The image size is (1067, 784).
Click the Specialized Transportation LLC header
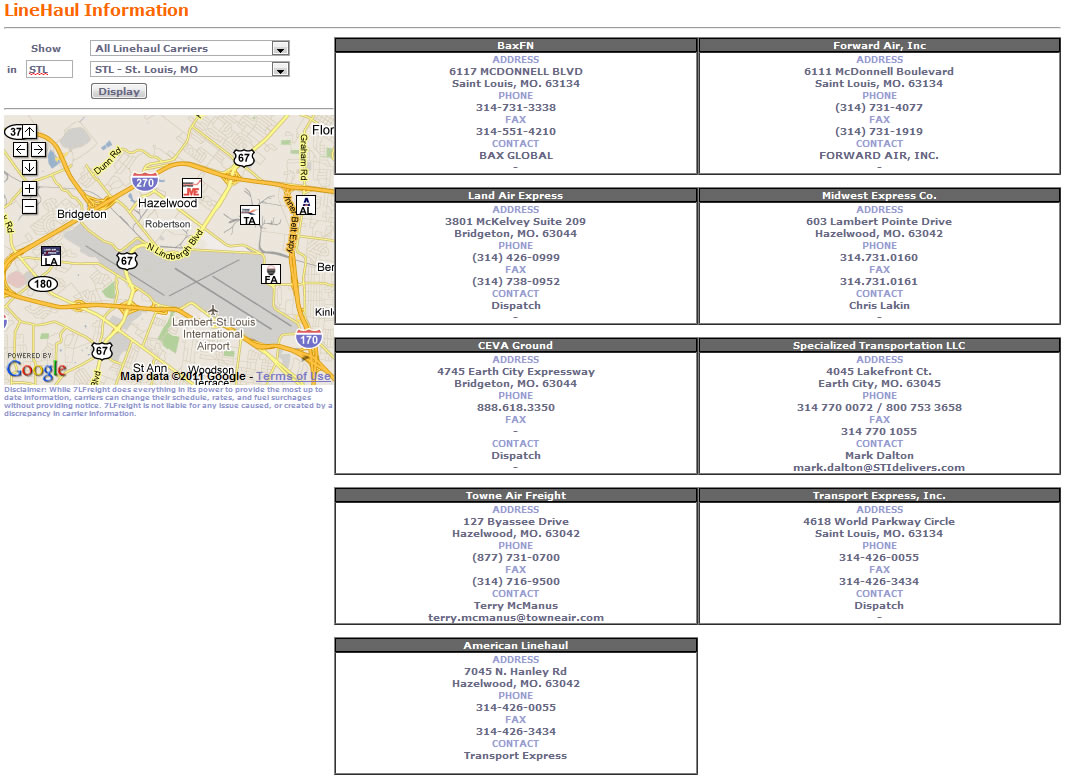(879, 345)
